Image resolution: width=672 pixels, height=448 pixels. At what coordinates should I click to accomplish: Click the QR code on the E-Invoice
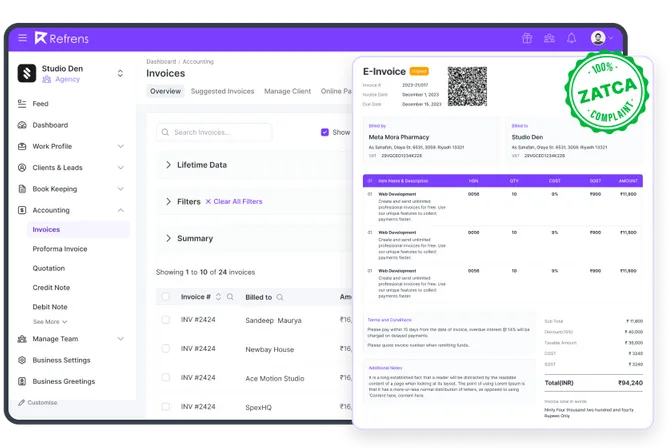point(467,86)
